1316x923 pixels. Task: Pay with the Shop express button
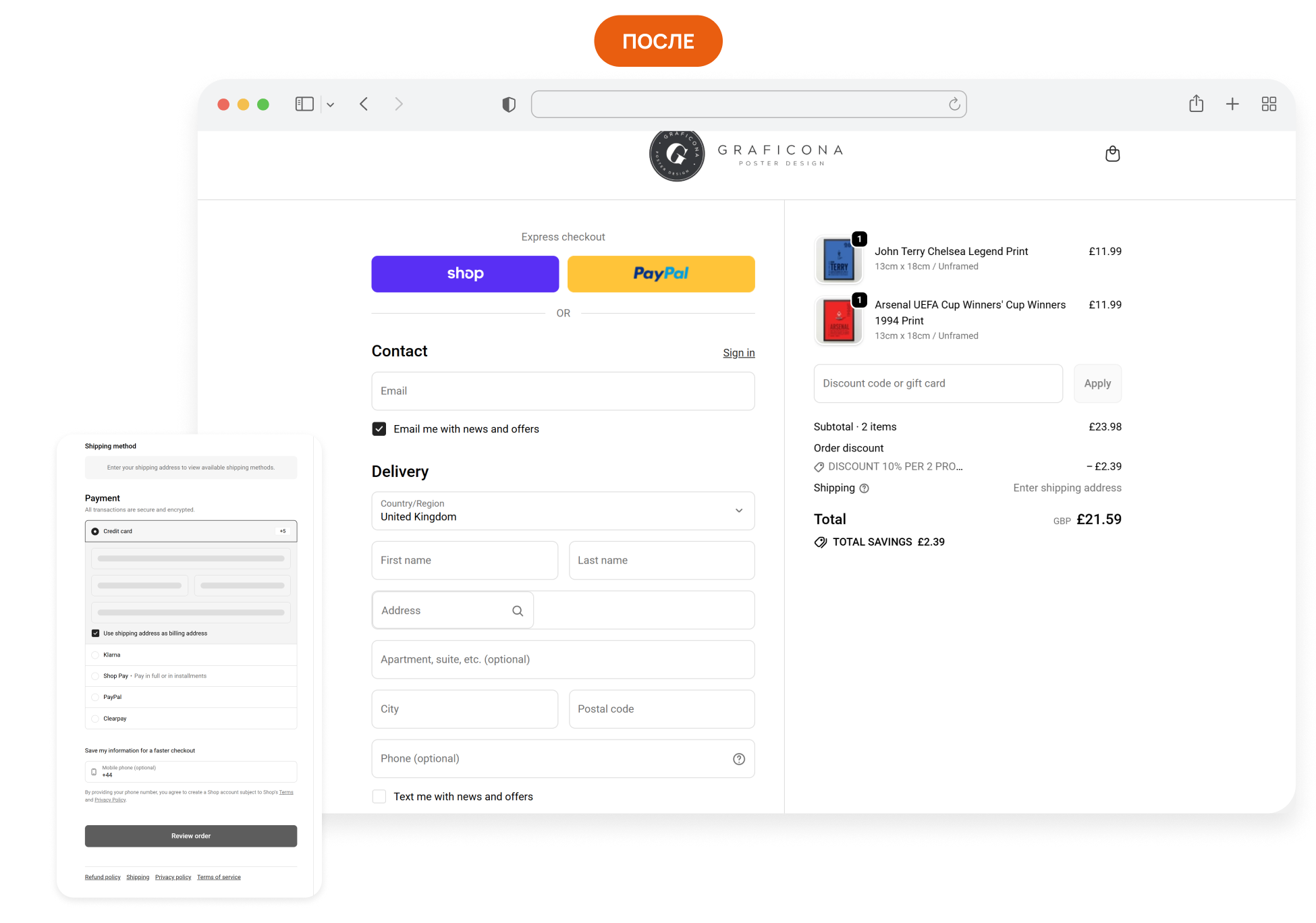point(465,274)
